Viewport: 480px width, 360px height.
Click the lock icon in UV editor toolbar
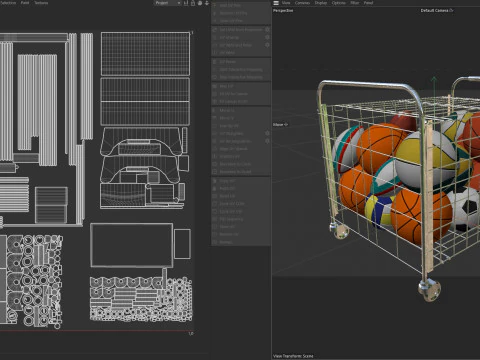point(193,3)
